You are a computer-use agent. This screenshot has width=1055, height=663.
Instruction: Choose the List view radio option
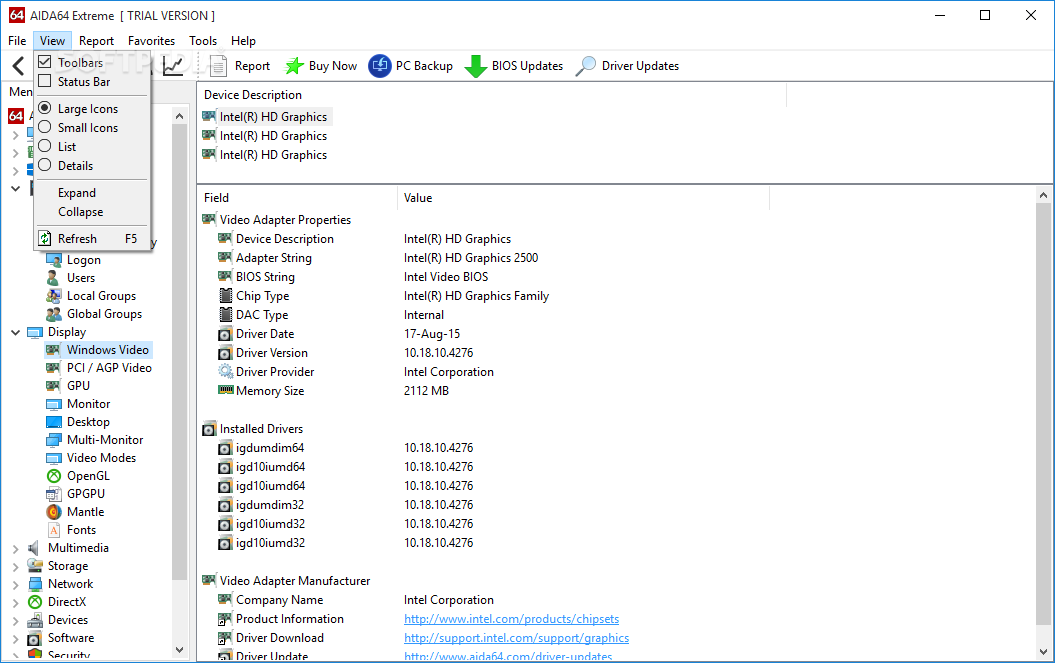point(44,145)
